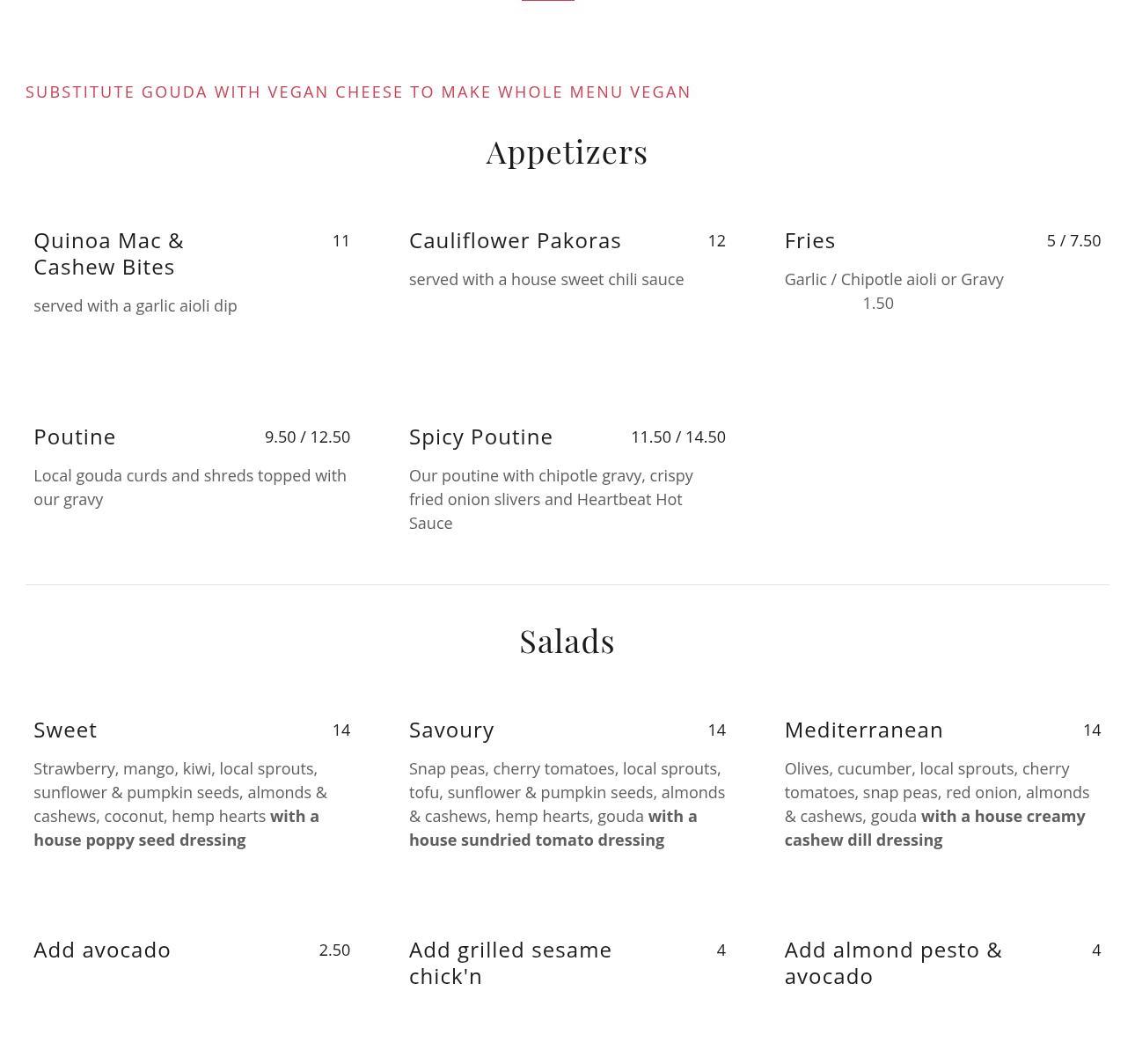The image size is (1135, 1064).
Task: Click the 11.50 / 14.50 Spicy Poutine price
Action: click(x=677, y=437)
